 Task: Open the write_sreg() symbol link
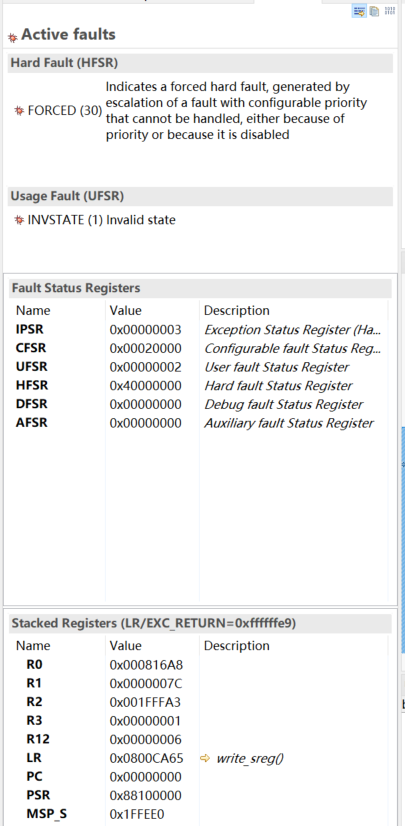tap(250, 759)
